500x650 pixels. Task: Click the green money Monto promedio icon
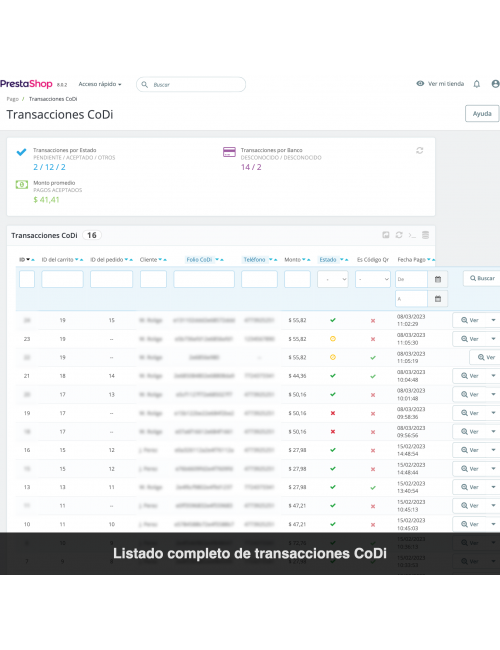click(x=22, y=184)
